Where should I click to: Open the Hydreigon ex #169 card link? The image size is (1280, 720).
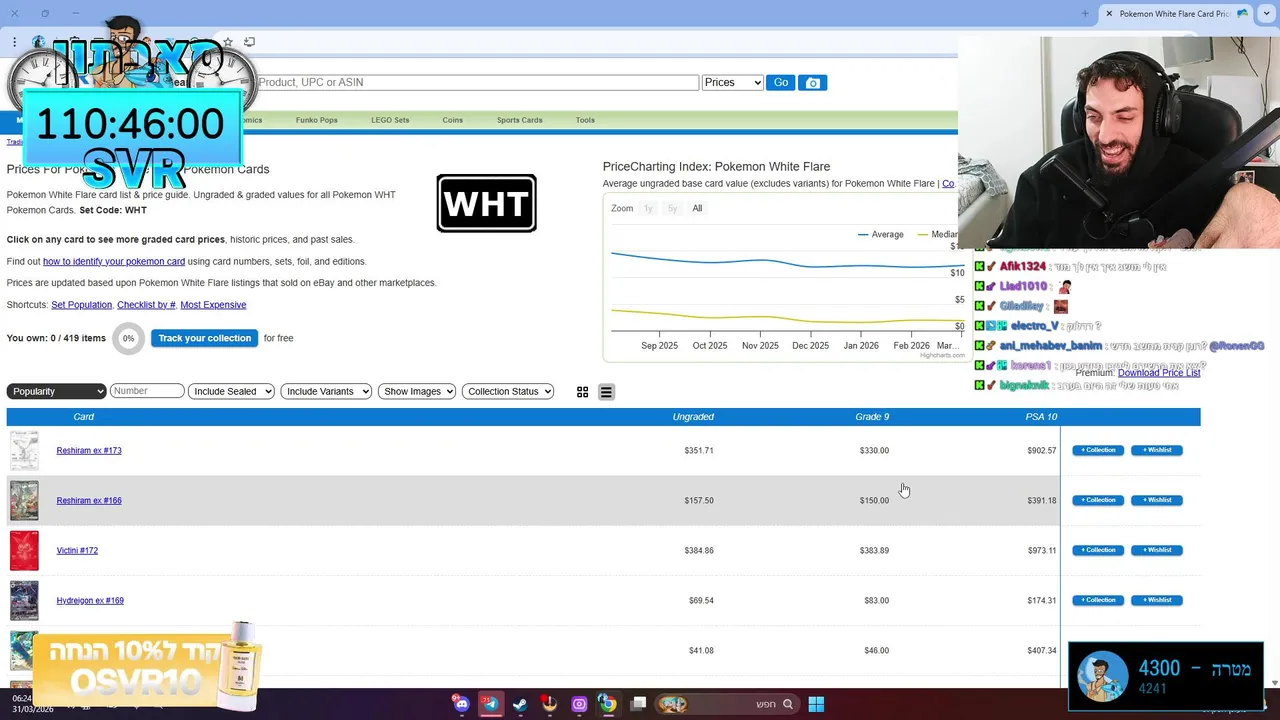(90, 600)
